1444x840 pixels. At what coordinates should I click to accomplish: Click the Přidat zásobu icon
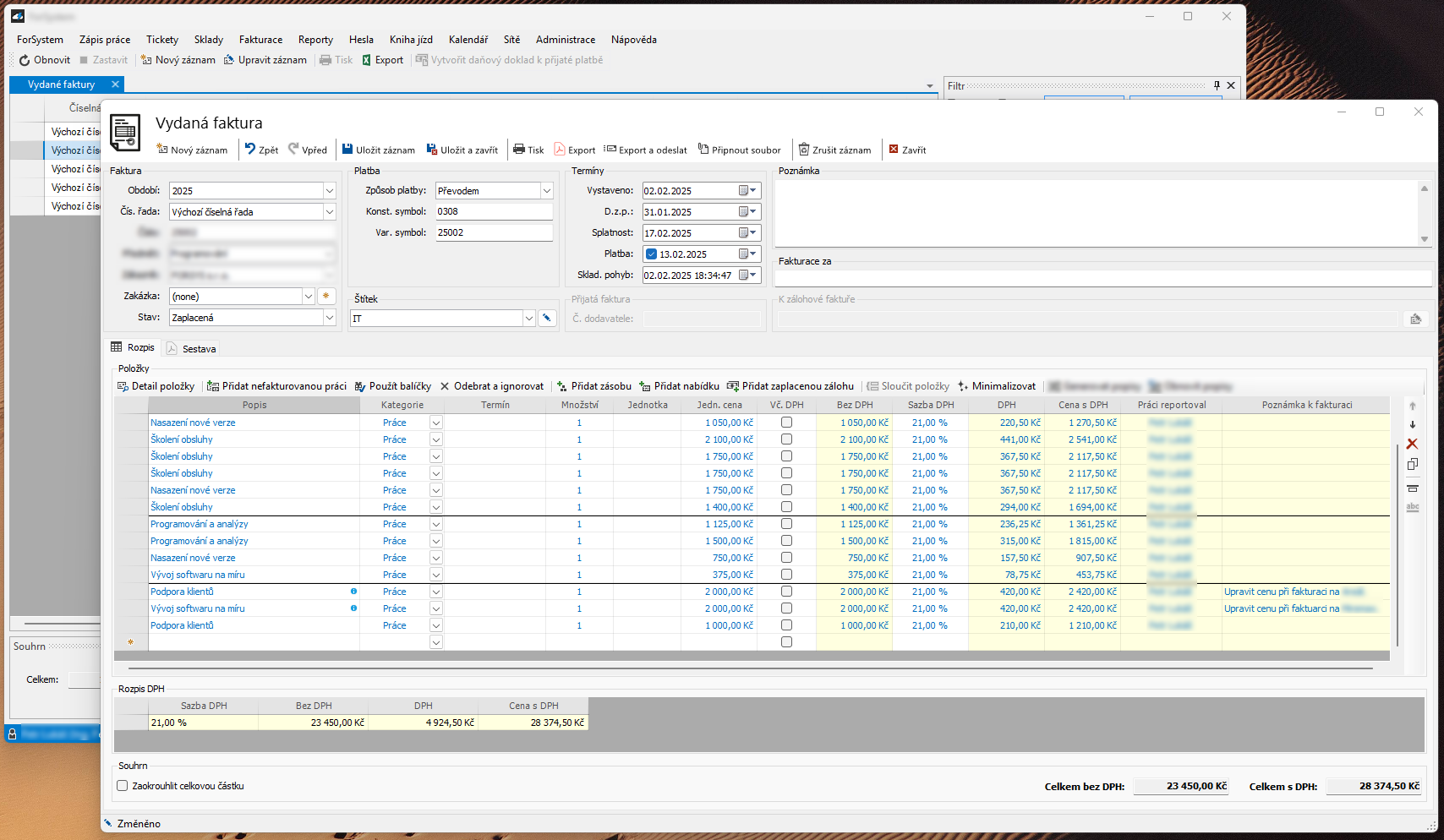(562, 386)
